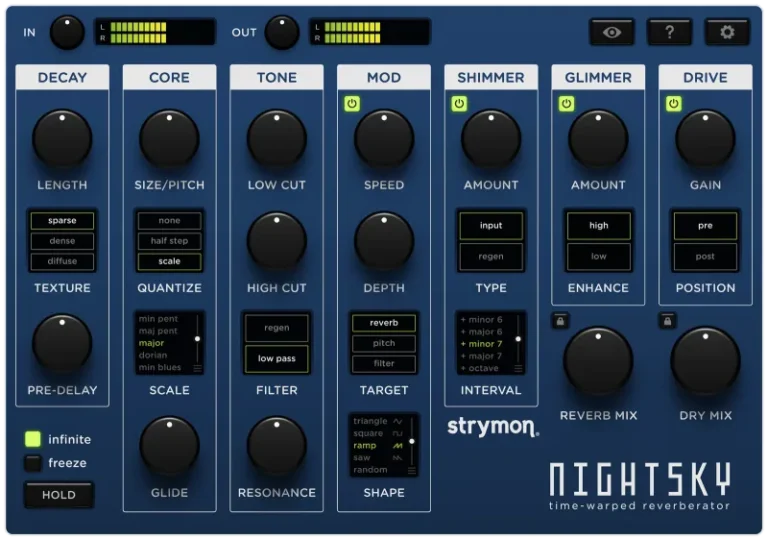Pick + octave in the INTERVAL list

pyautogui.click(x=480, y=368)
